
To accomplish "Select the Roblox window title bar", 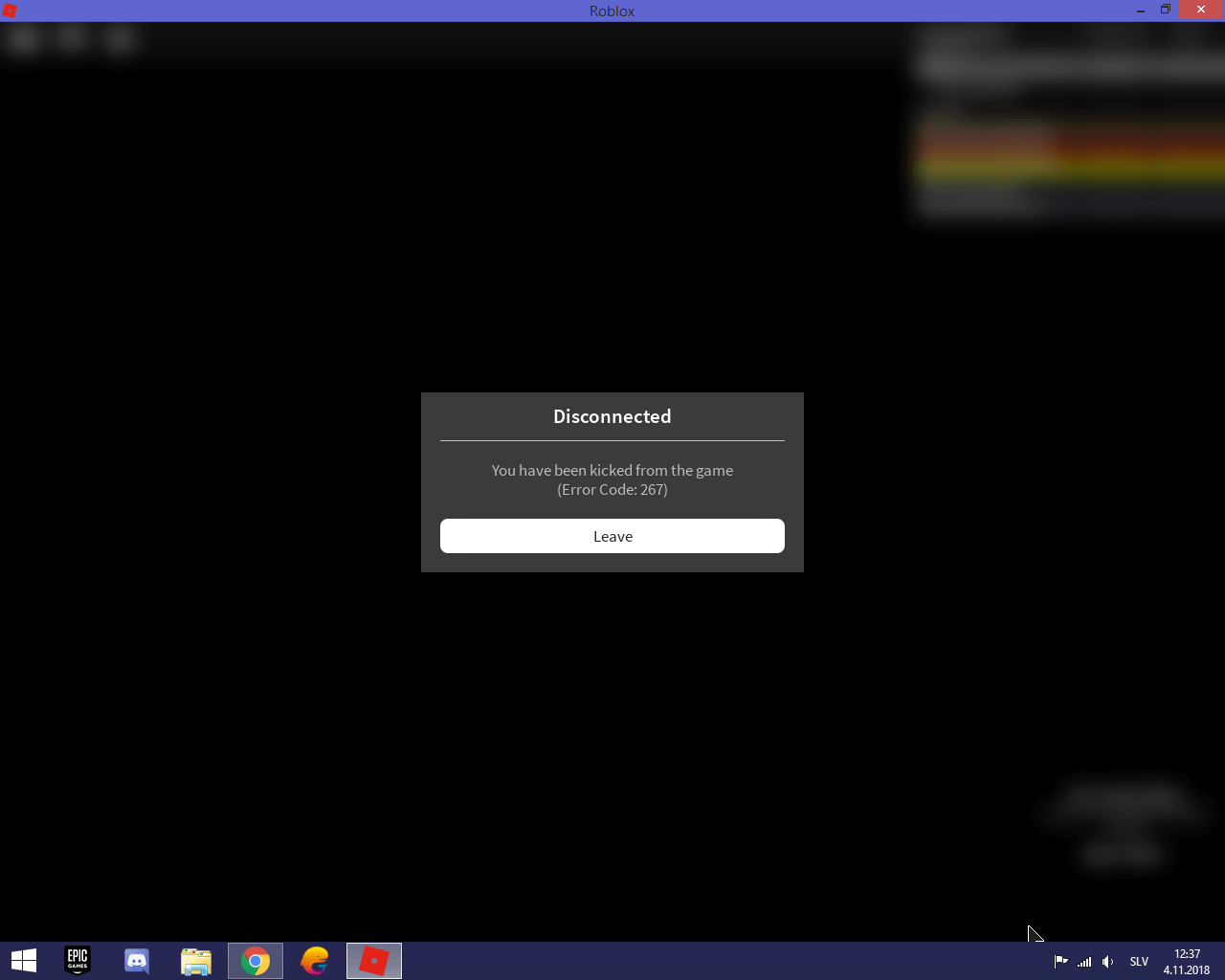I will [x=612, y=11].
